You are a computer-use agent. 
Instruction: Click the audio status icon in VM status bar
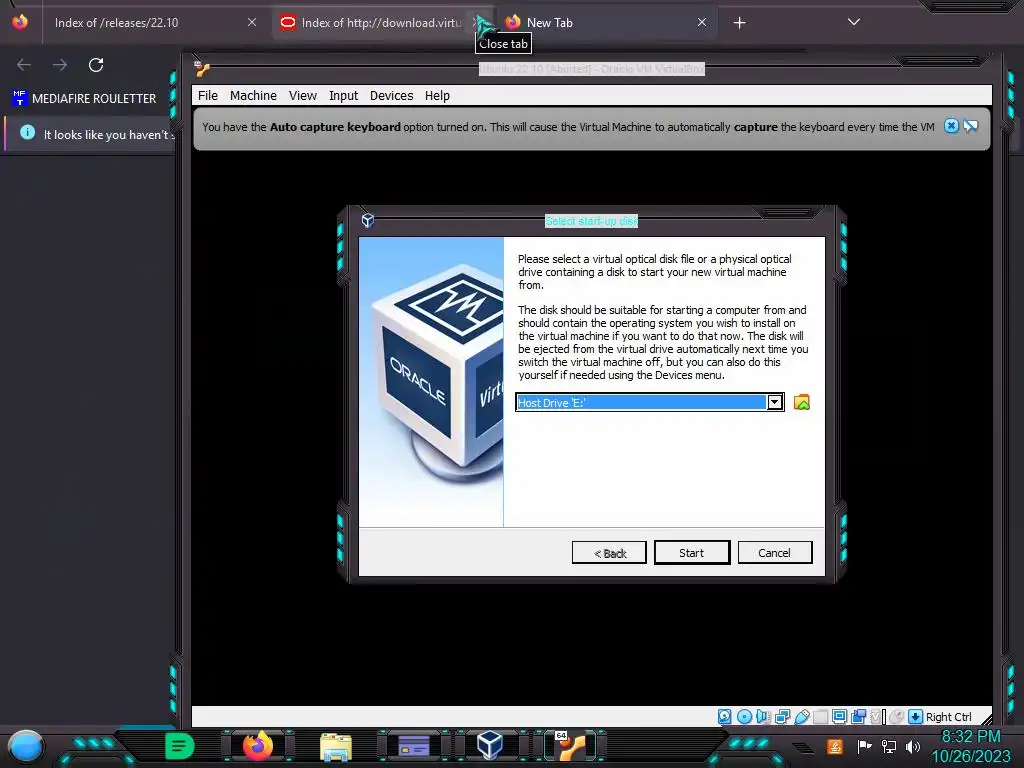coord(763,716)
